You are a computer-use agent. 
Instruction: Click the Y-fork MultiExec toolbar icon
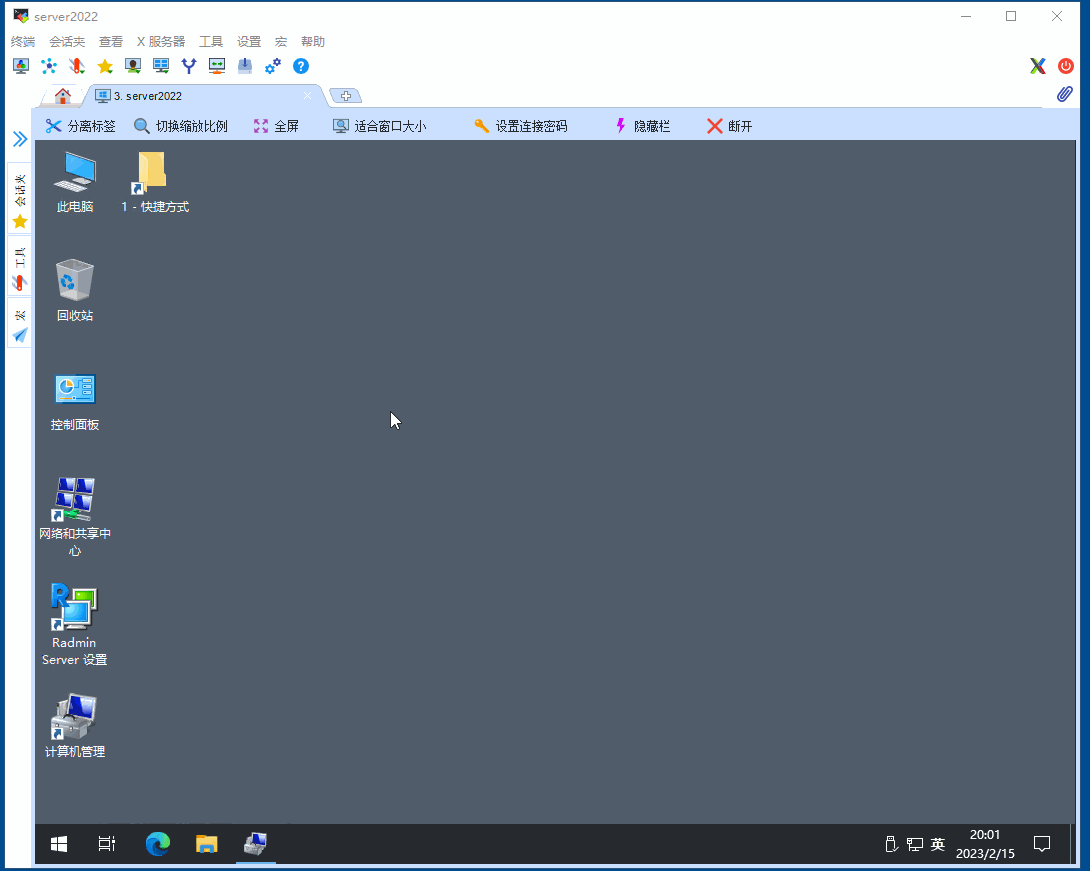point(189,66)
